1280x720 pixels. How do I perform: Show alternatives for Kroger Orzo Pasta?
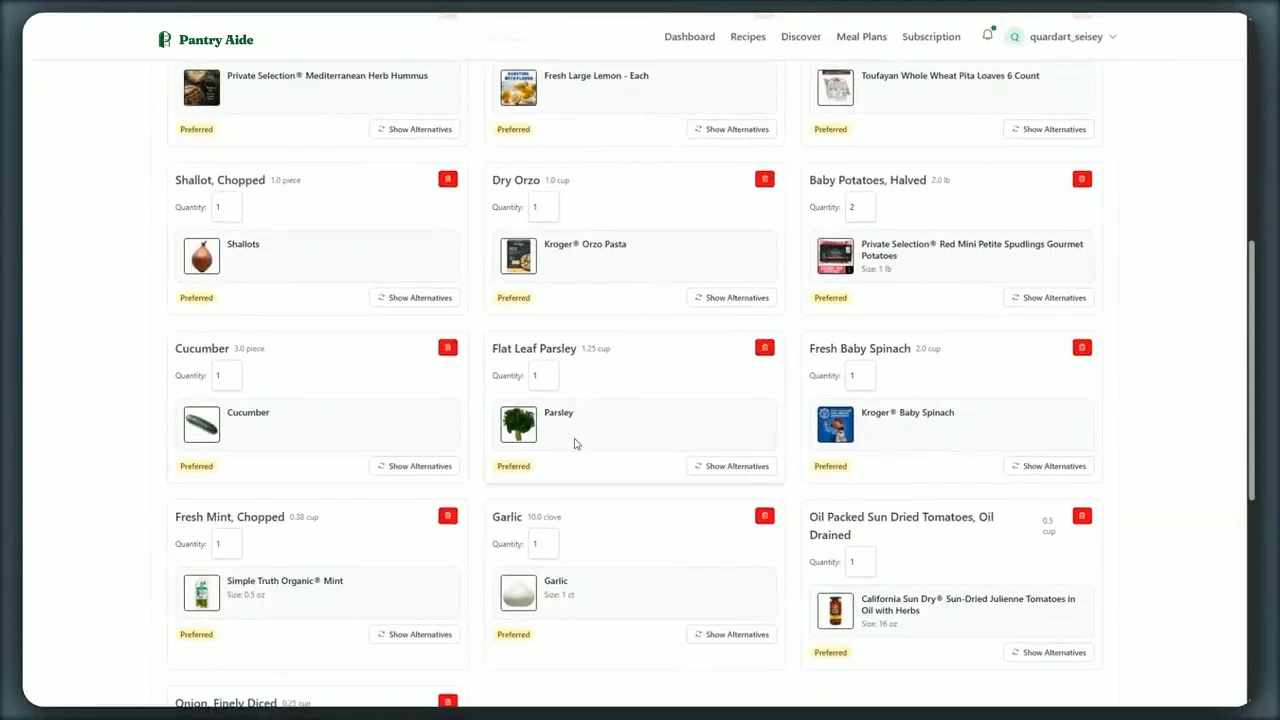732,298
